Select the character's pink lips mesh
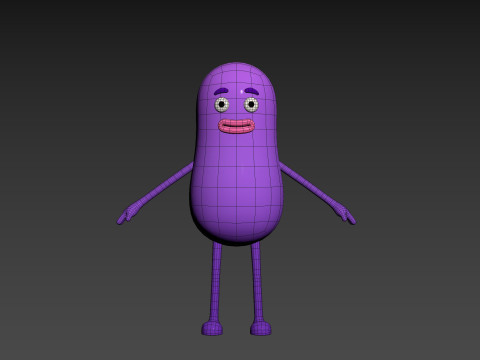Screen dimensions: 480x360 click(236, 126)
